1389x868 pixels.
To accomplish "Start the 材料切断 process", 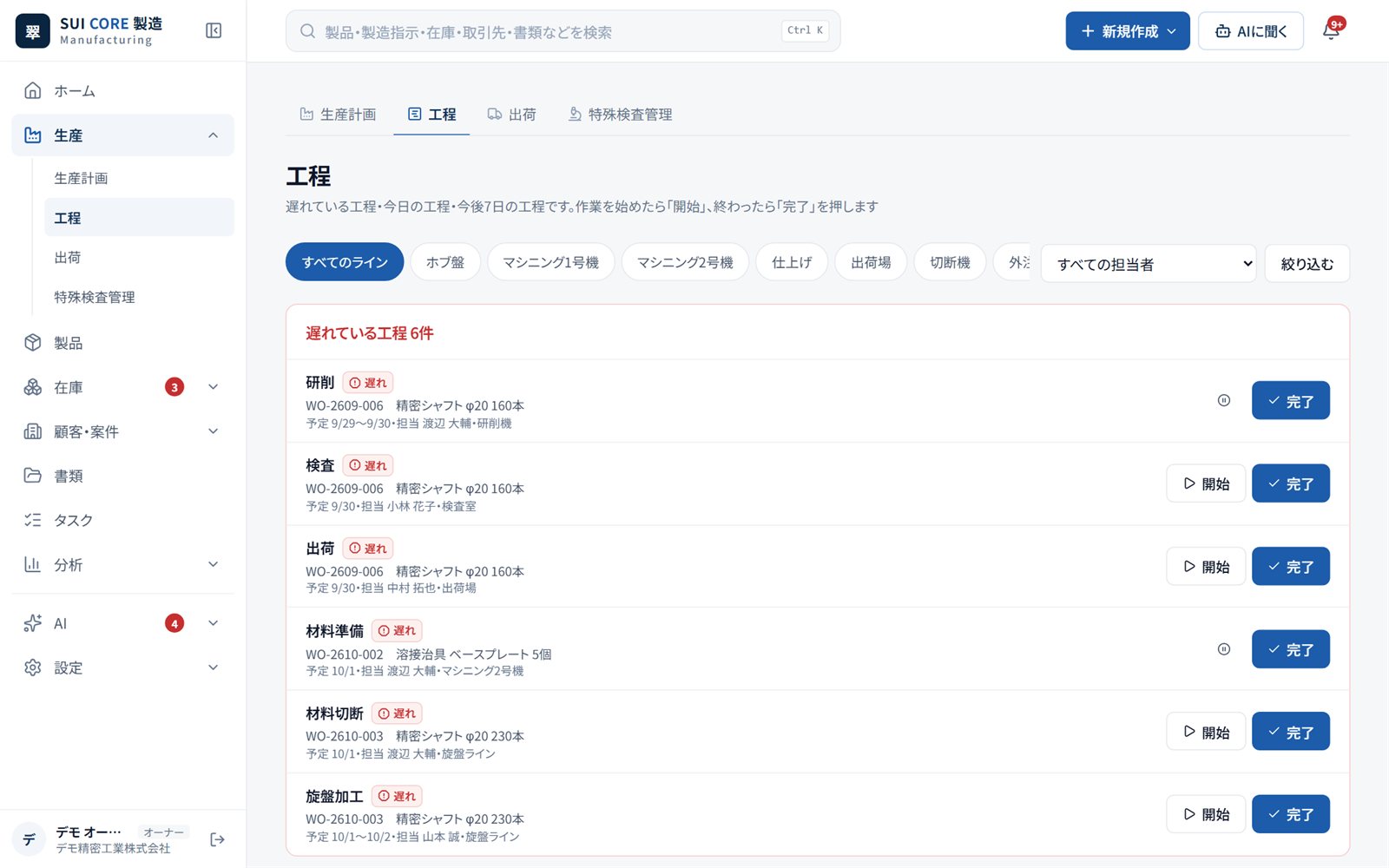I will [1206, 732].
